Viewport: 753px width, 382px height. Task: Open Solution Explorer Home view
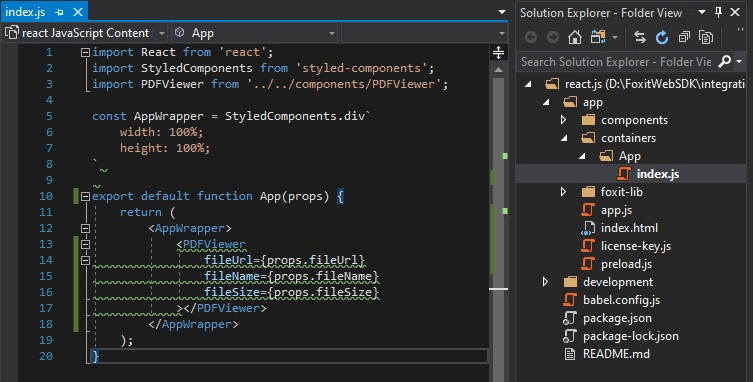point(575,37)
